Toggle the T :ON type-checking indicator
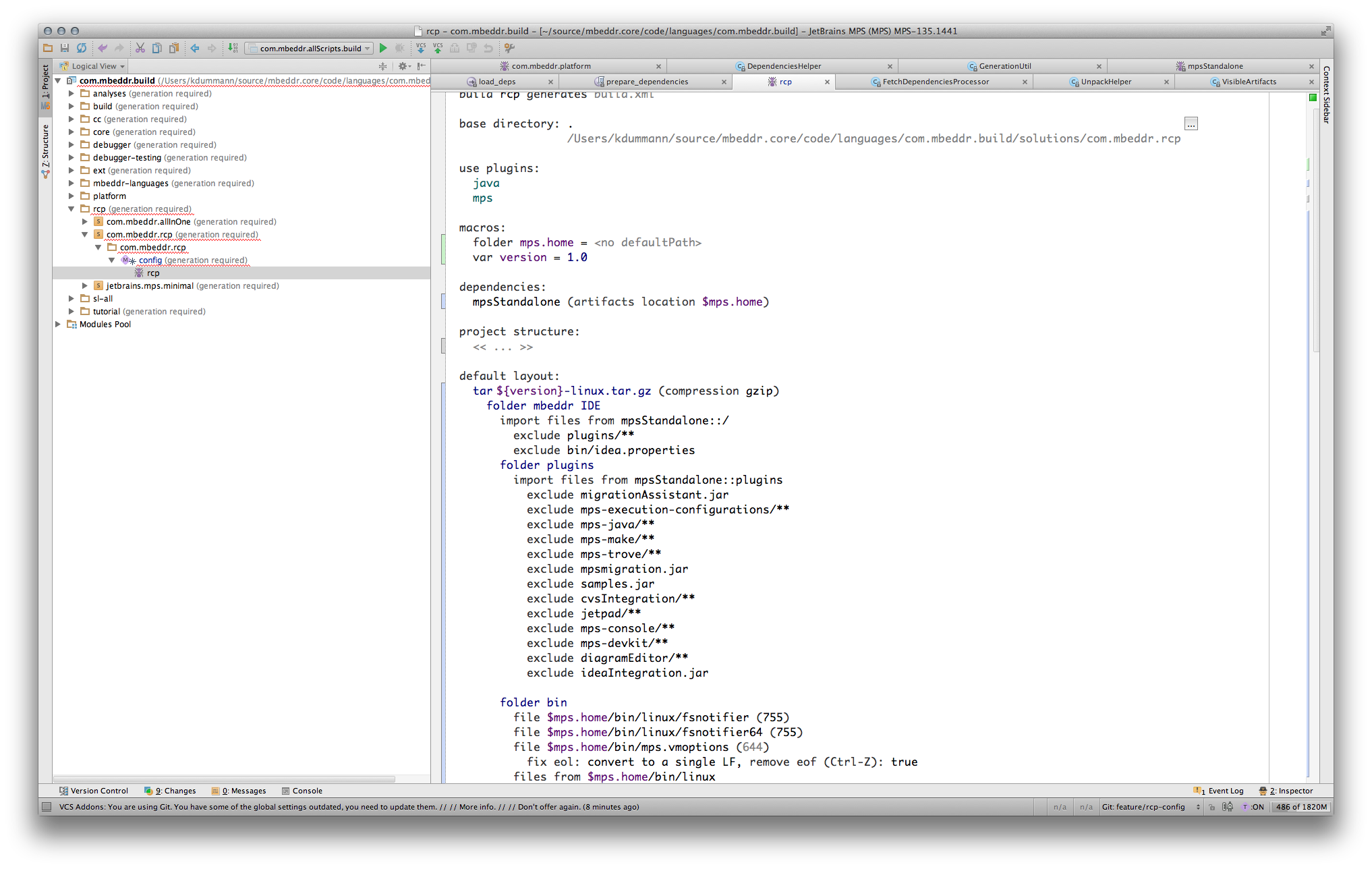This screenshot has width=1372, height=869. click(x=1253, y=807)
